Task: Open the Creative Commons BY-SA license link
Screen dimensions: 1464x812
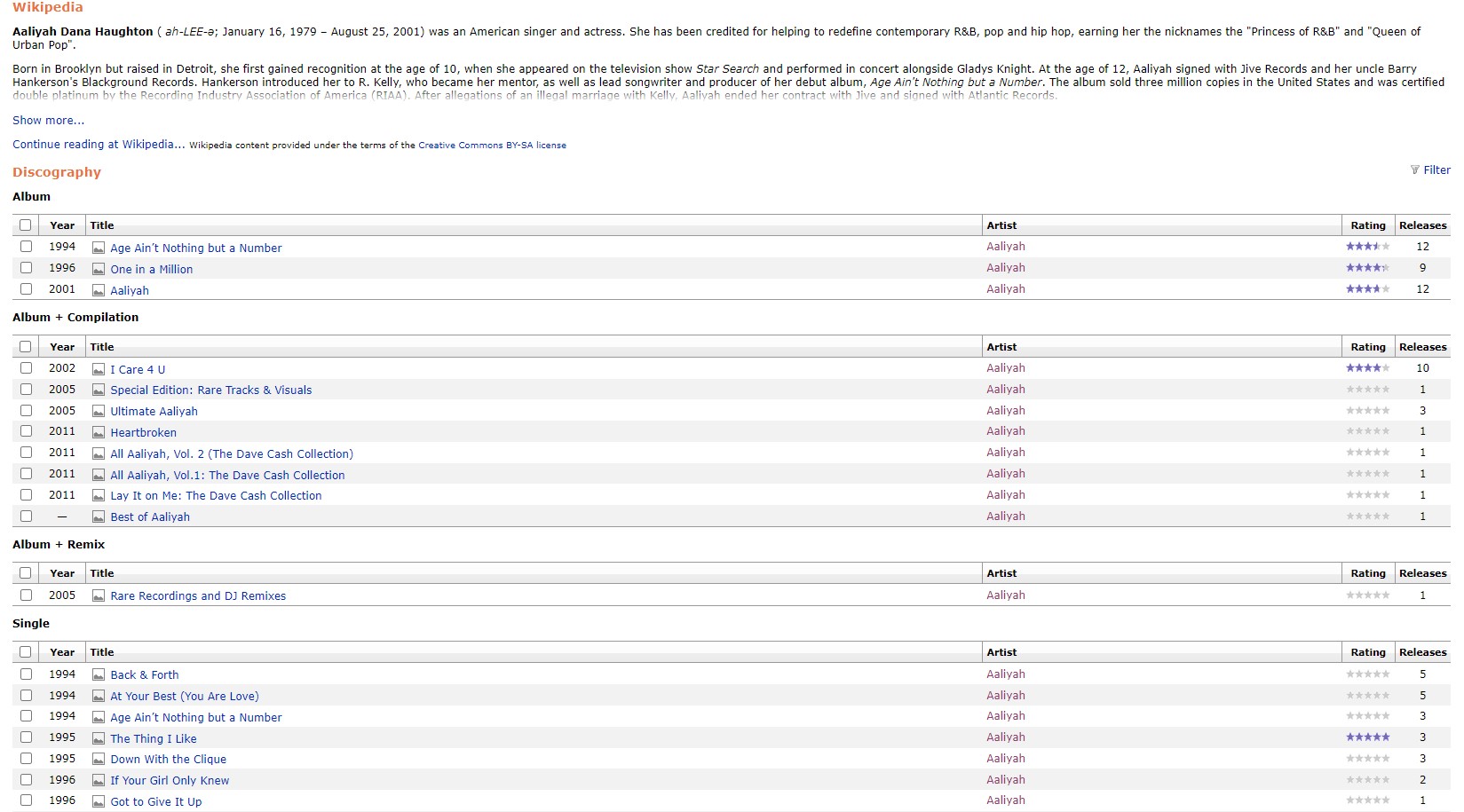Action: 493,144
